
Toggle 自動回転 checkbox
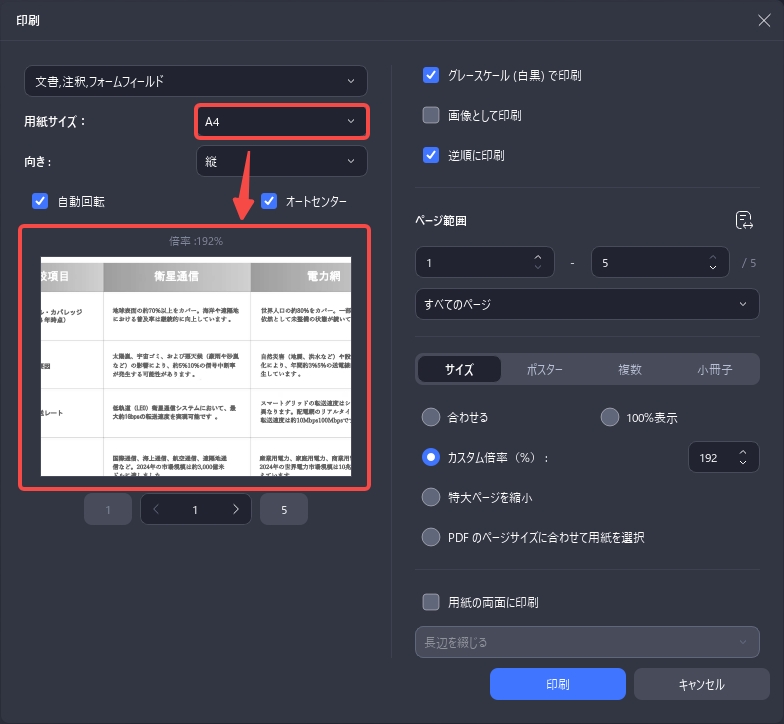point(40,201)
